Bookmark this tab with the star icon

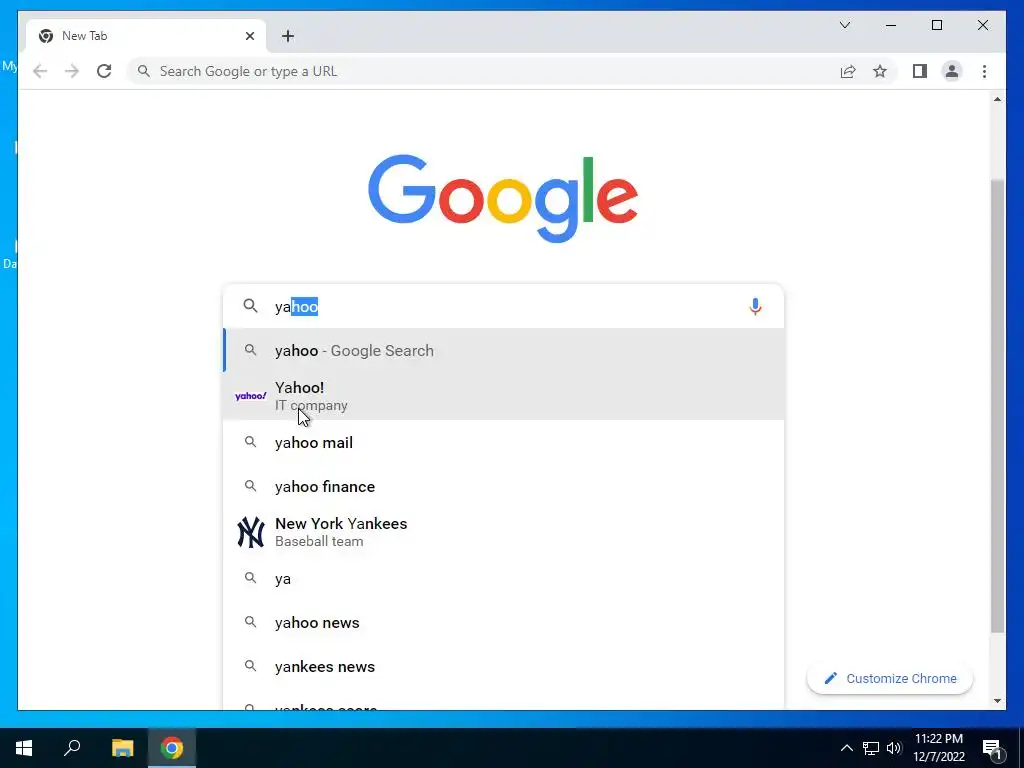880,71
